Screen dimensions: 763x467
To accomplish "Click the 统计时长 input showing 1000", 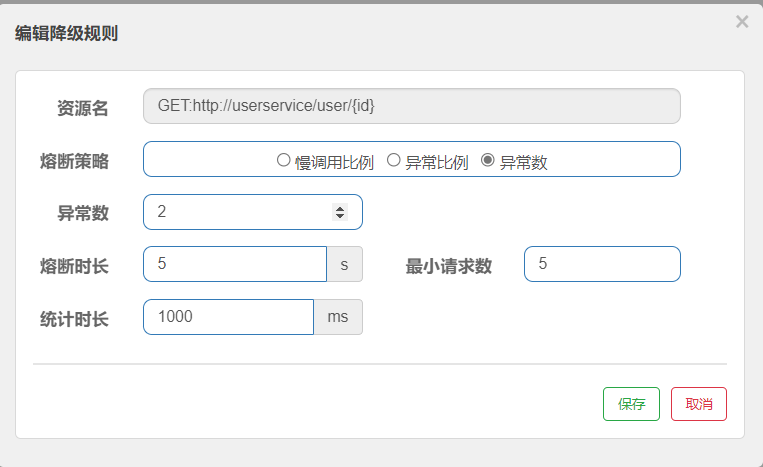I will click(228, 317).
